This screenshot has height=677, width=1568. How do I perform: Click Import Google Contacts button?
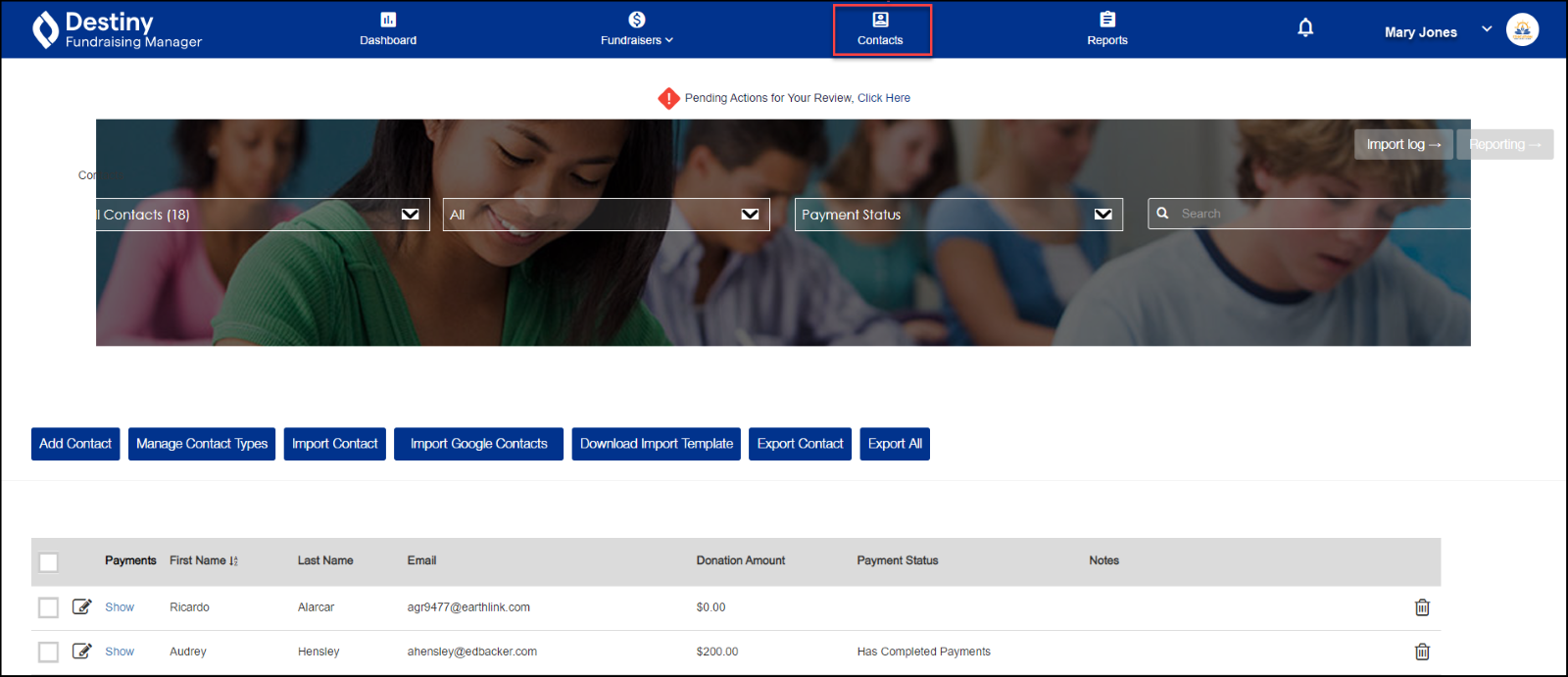click(x=478, y=444)
